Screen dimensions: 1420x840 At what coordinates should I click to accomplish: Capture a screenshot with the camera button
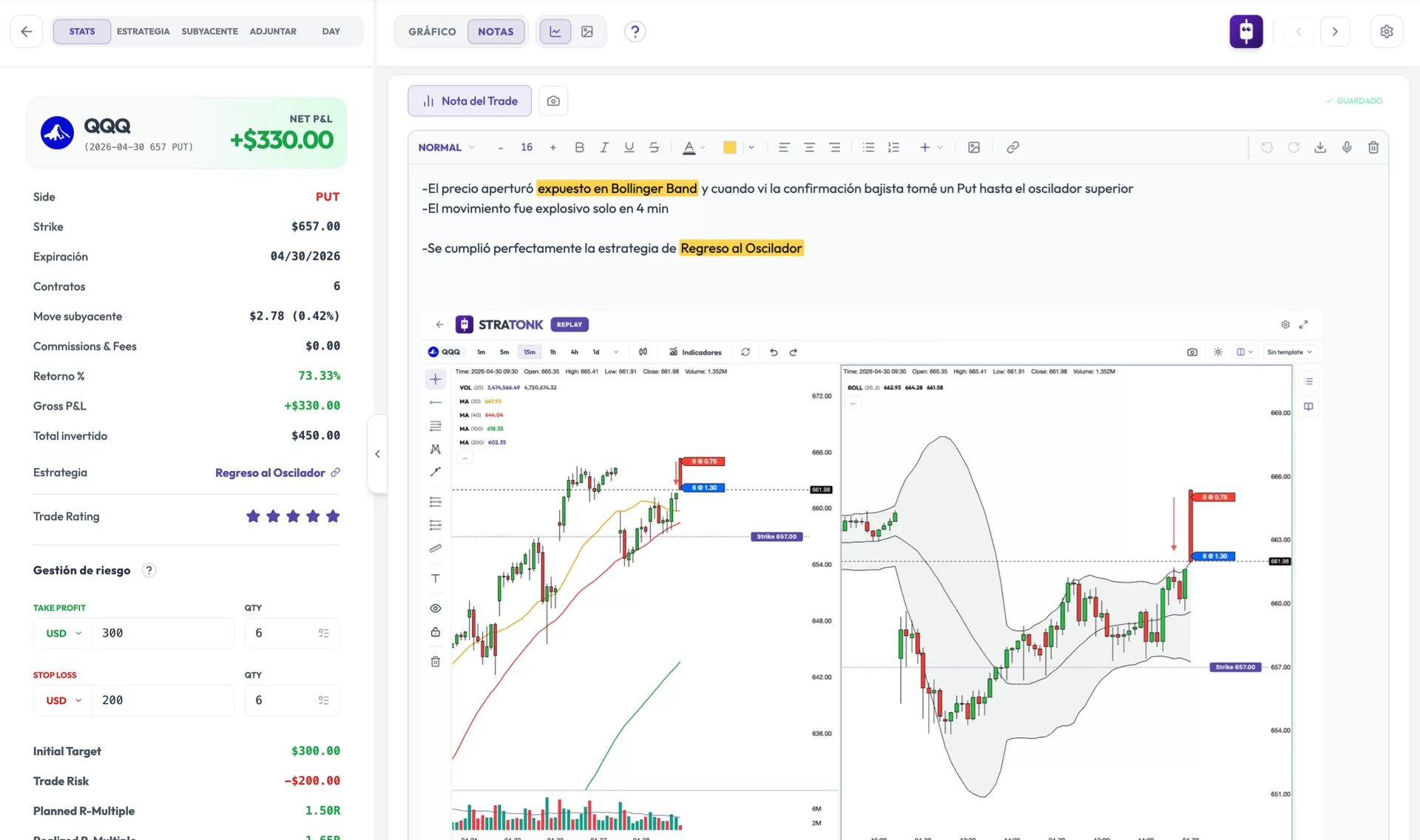[553, 101]
